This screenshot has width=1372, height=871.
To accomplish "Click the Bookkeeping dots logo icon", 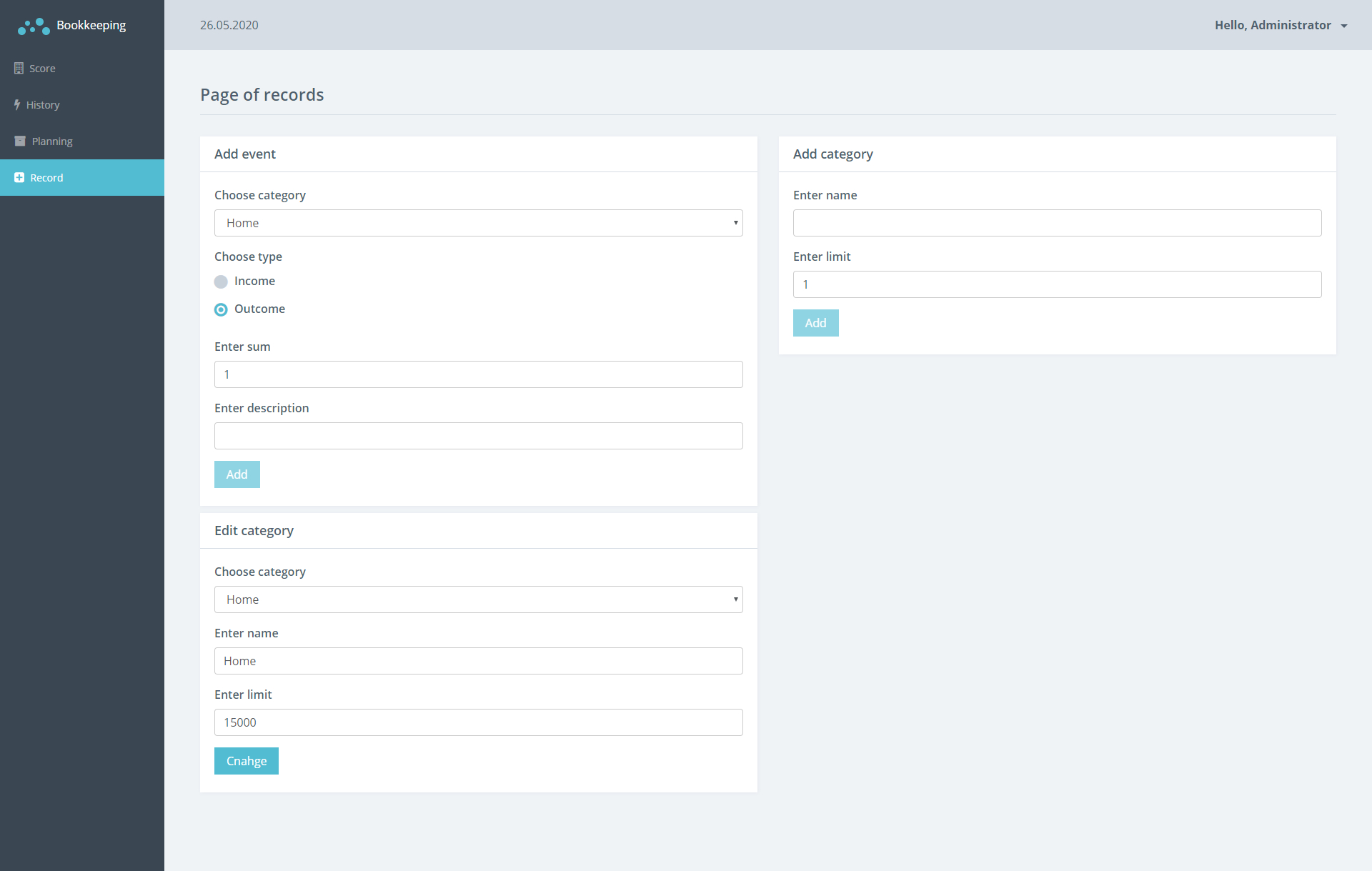I will [x=34, y=26].
